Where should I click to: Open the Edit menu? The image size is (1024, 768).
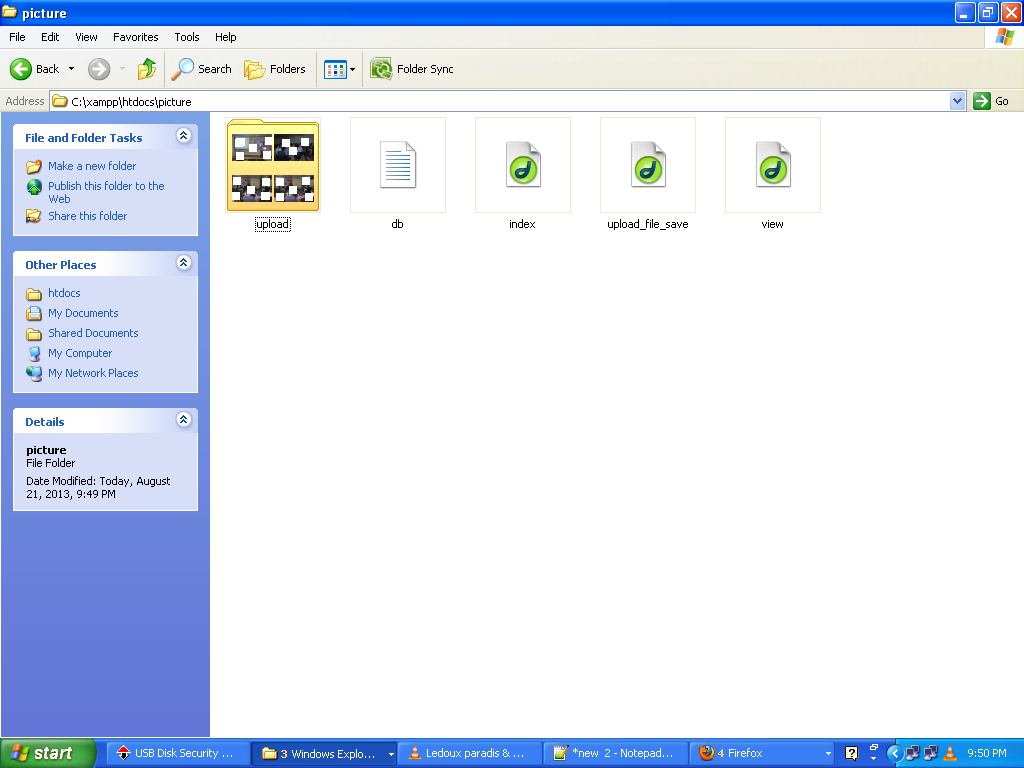pos(50,37)
